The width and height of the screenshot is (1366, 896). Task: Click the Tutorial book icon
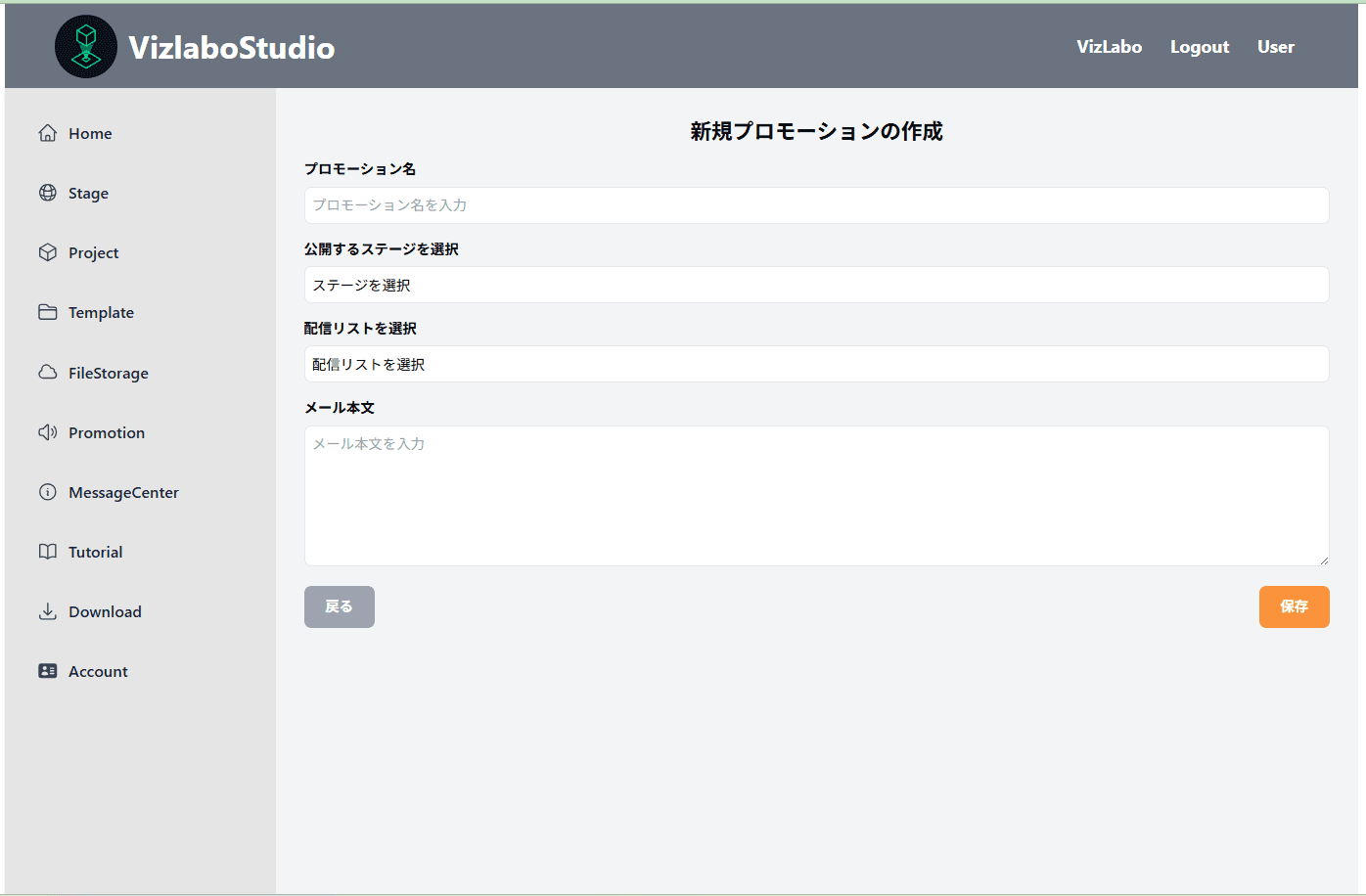pos(47,552)
